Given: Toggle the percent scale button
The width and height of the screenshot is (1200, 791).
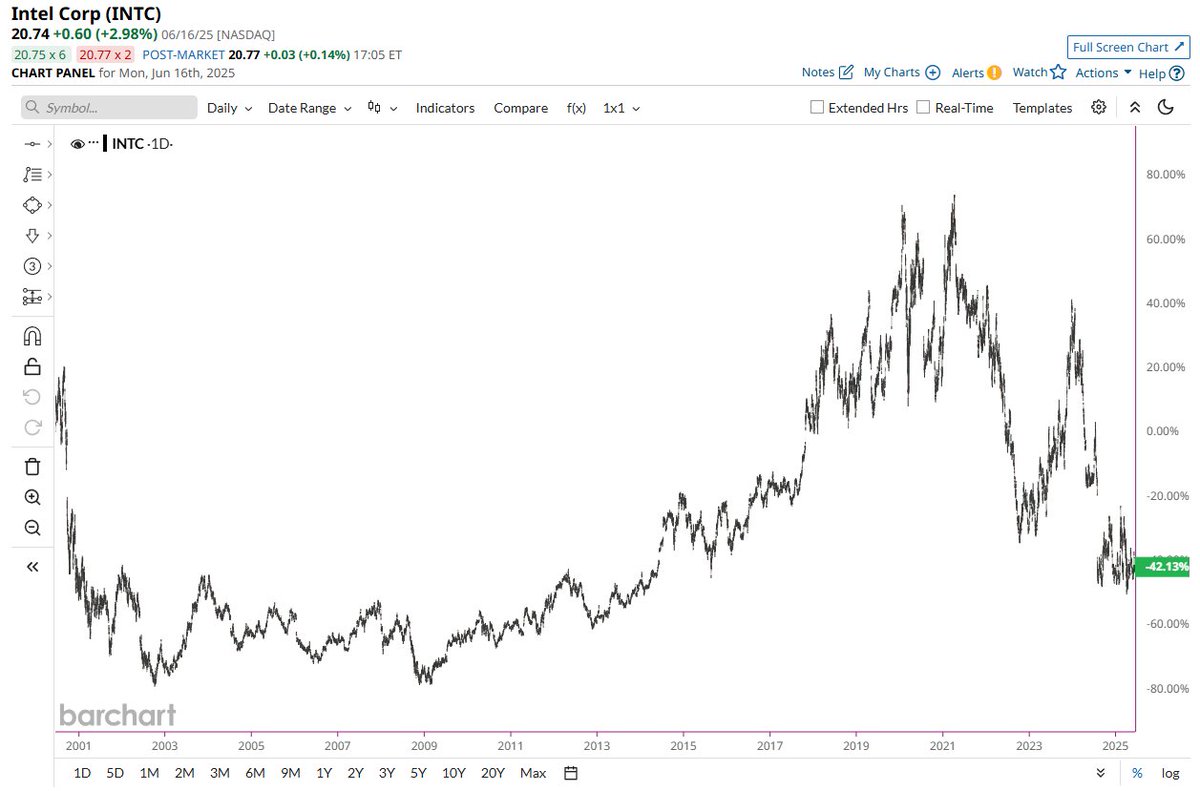Looking at the screenshot, I should point(1137,773).
